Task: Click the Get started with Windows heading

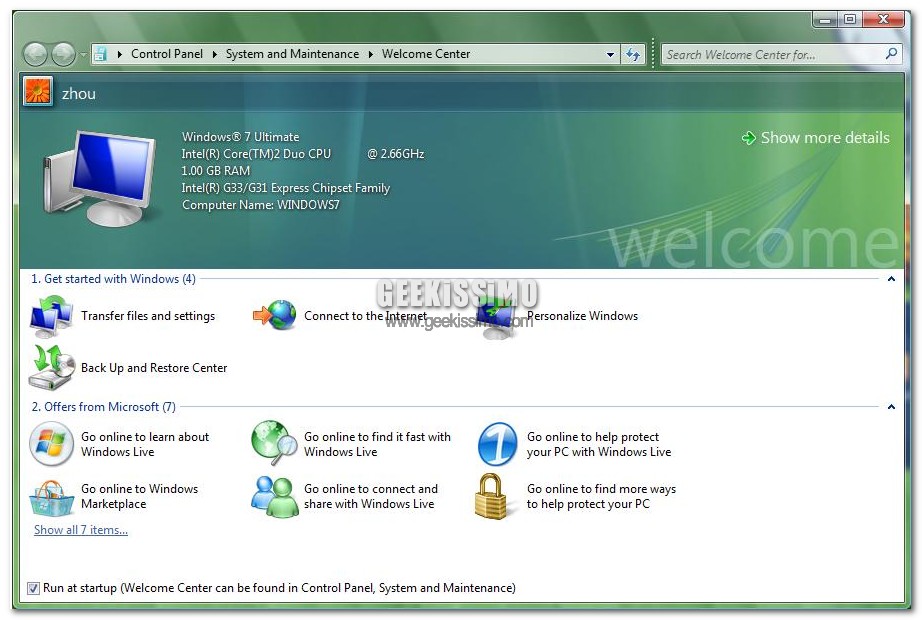Action: tap(113, 279)
